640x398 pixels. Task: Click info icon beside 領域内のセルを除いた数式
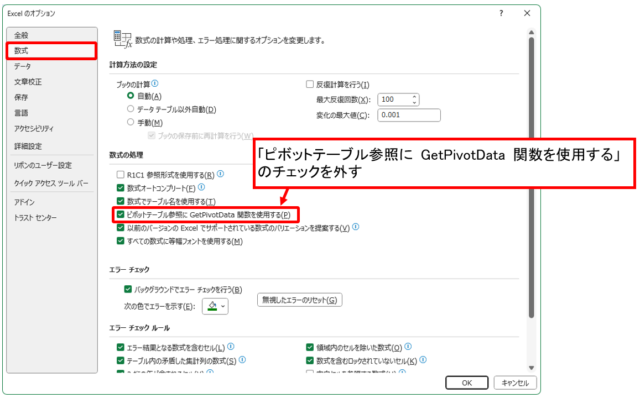coord(408,347)
